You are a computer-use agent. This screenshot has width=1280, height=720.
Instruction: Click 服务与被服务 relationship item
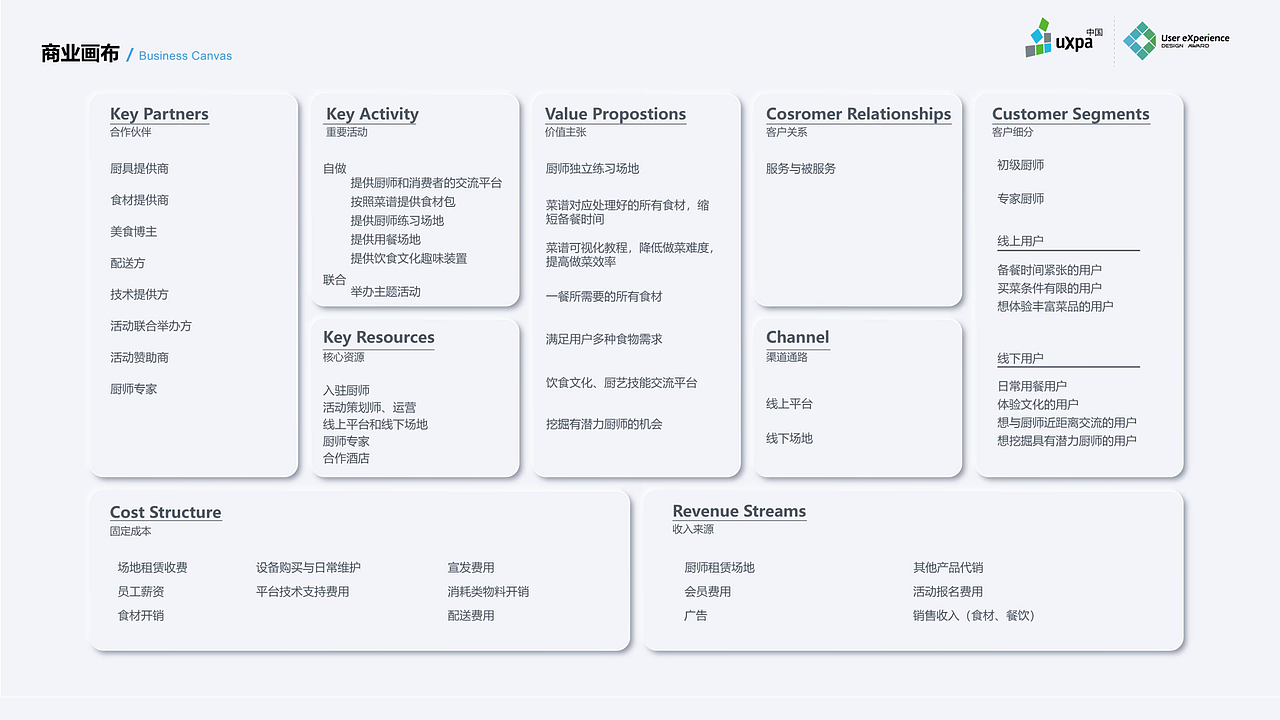click(x=800, y=169)
